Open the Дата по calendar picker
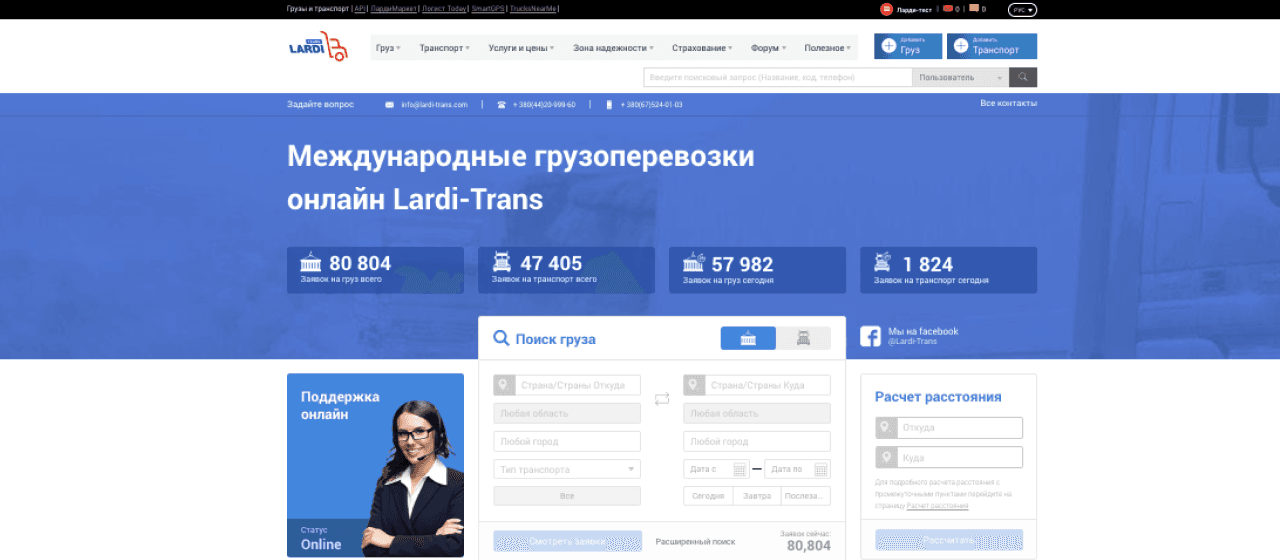The image size is (1280, 560). pos(821,469)
